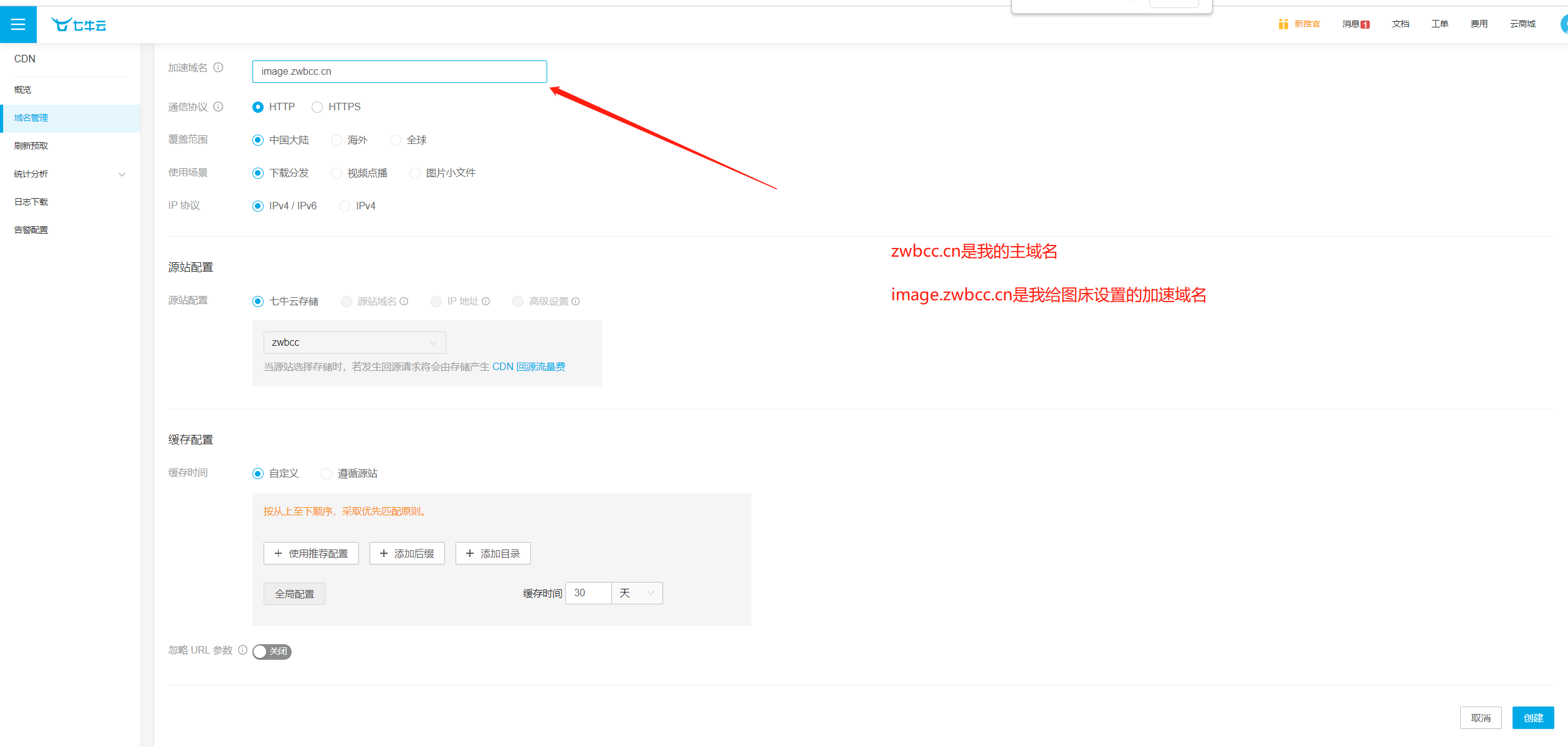1568x747 pixels.
Task: Open 域名管理 in the sidebar
Action: tap(70, 118)
